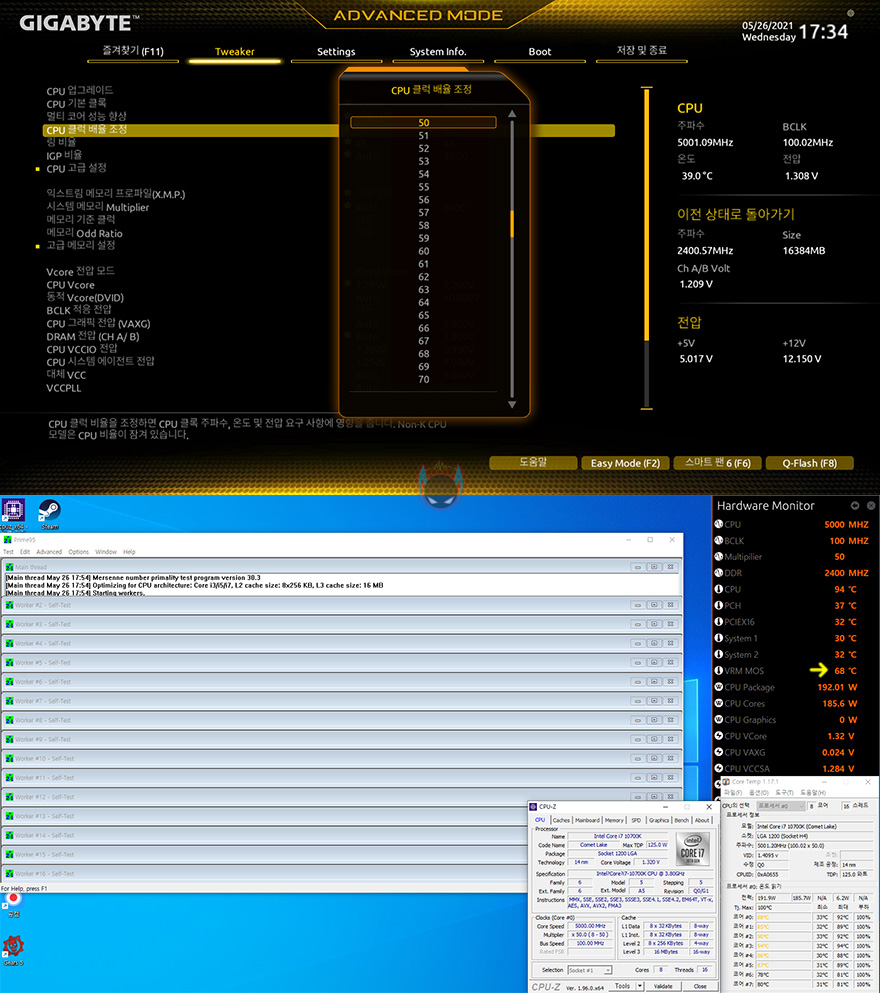Open the Boot tab in BIOS

(540, 52)
